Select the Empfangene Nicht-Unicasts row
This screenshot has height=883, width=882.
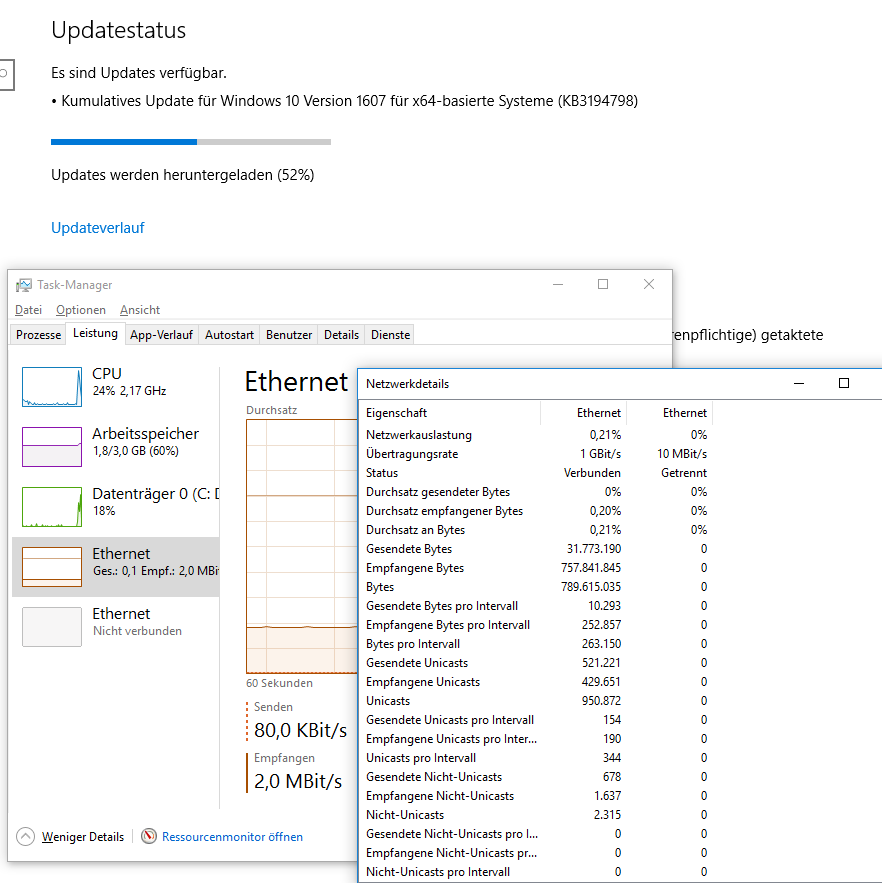tap(536, 796)
